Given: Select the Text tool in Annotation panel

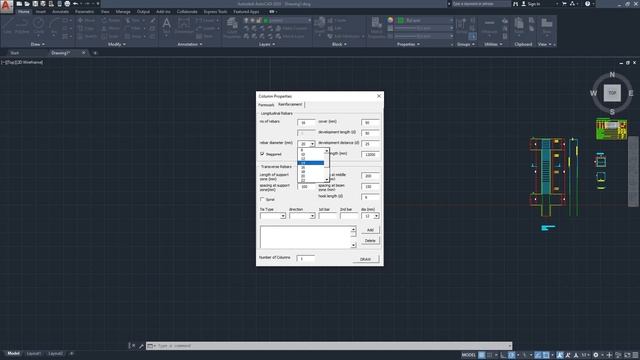Looking at the screenshot, I should pyautogui.click(x=166, y=26).
